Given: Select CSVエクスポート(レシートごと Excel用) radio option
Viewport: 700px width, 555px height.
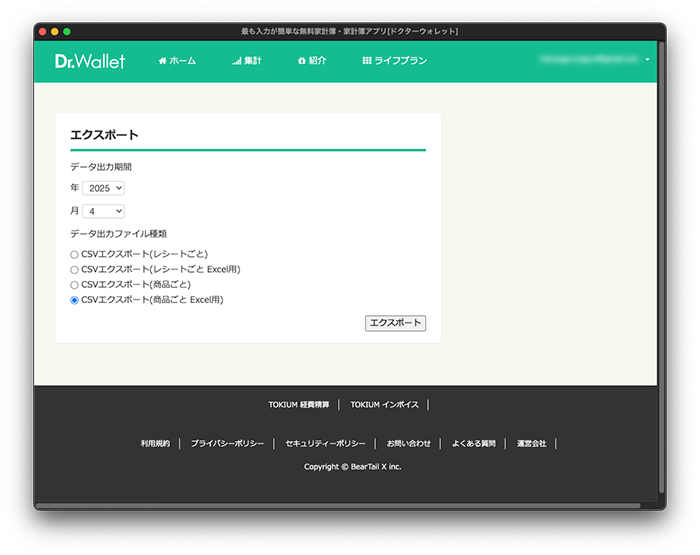Looking at the screenshot, I should 74,270.
